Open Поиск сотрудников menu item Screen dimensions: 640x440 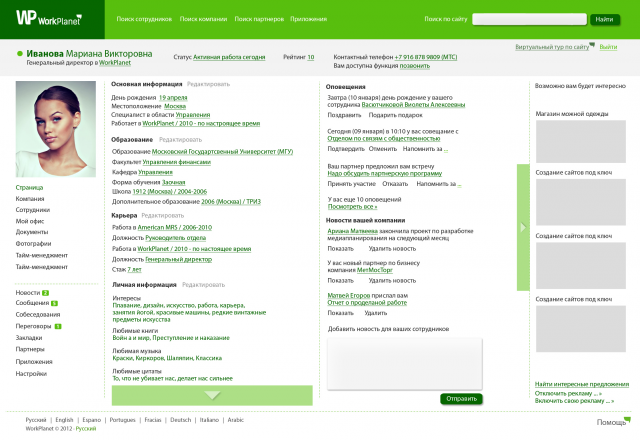tap(144, 19)
